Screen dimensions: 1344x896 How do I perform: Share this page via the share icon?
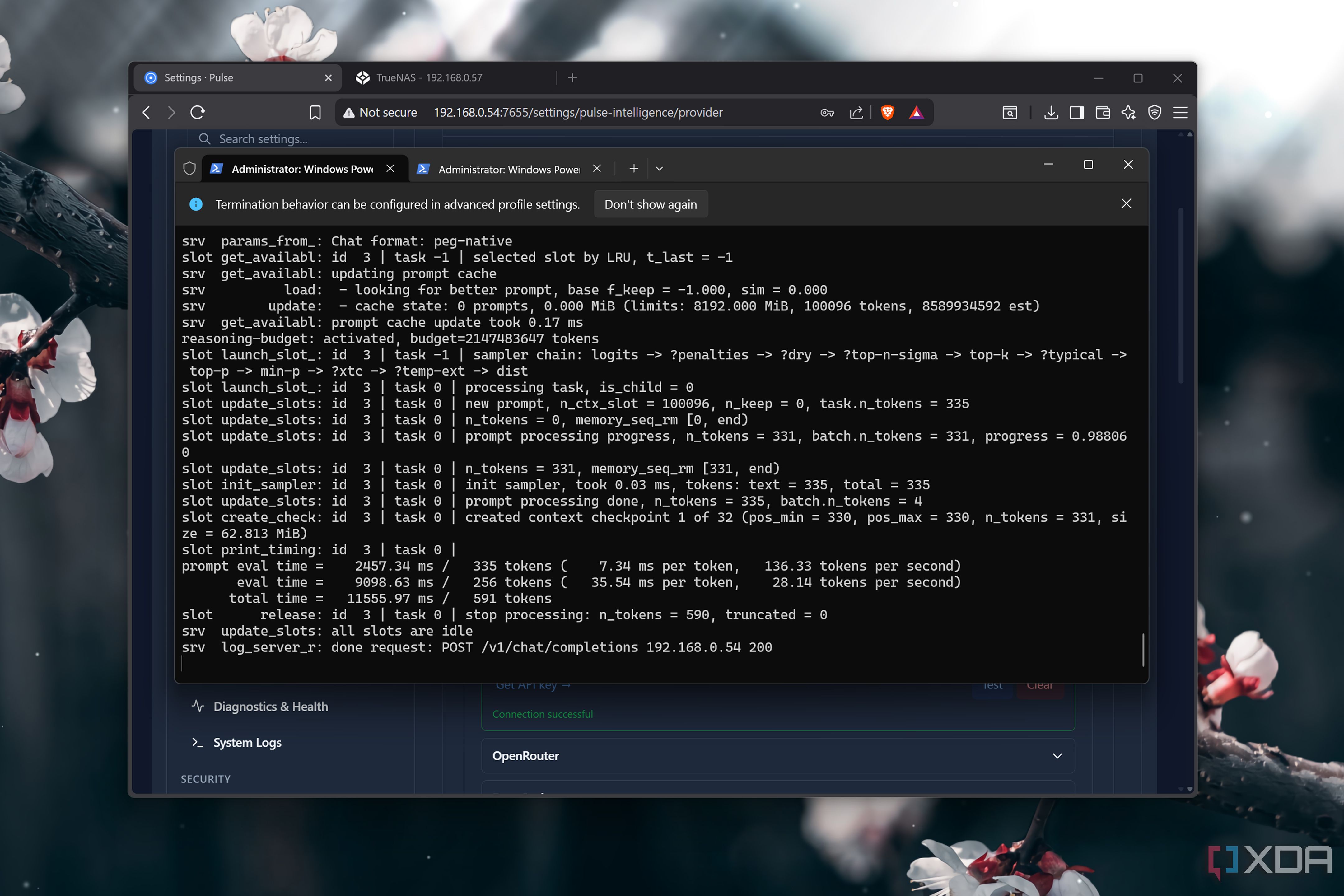pos(856,113)
